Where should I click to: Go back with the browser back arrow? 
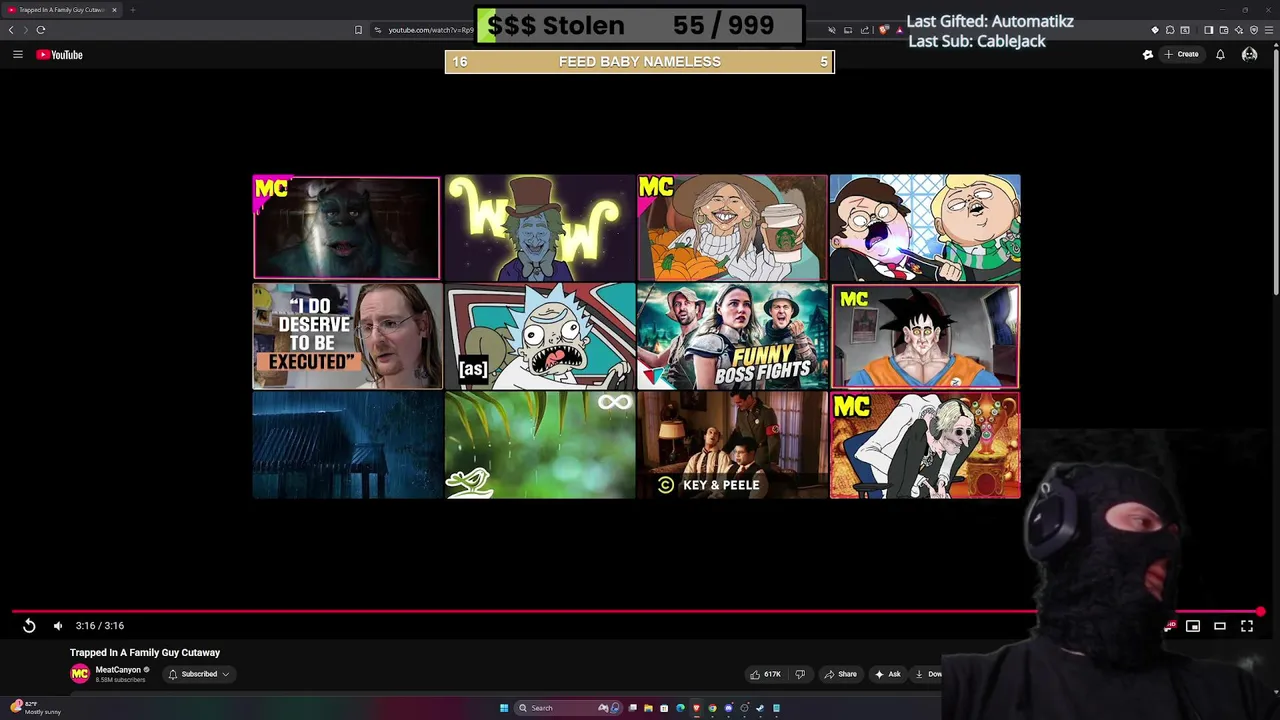[x=11, y=30]
